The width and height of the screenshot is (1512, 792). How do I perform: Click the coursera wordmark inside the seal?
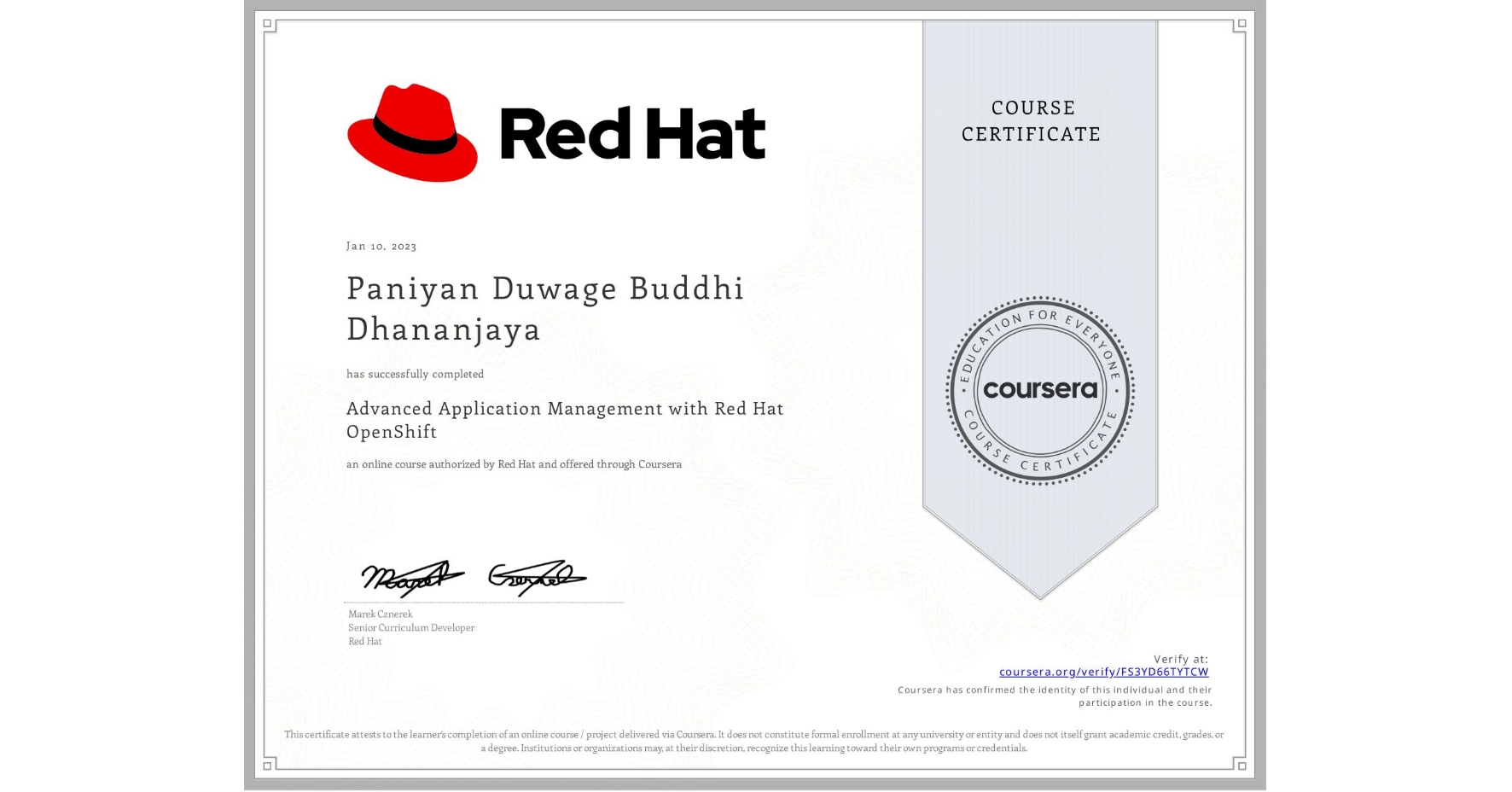pos(1040,389)
